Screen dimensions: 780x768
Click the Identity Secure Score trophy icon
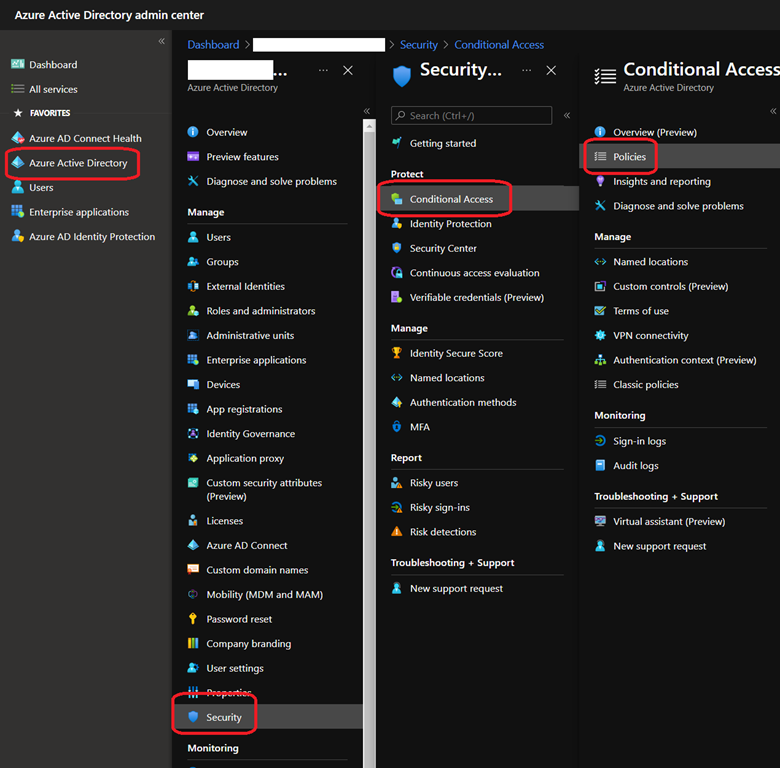(397, 353)
